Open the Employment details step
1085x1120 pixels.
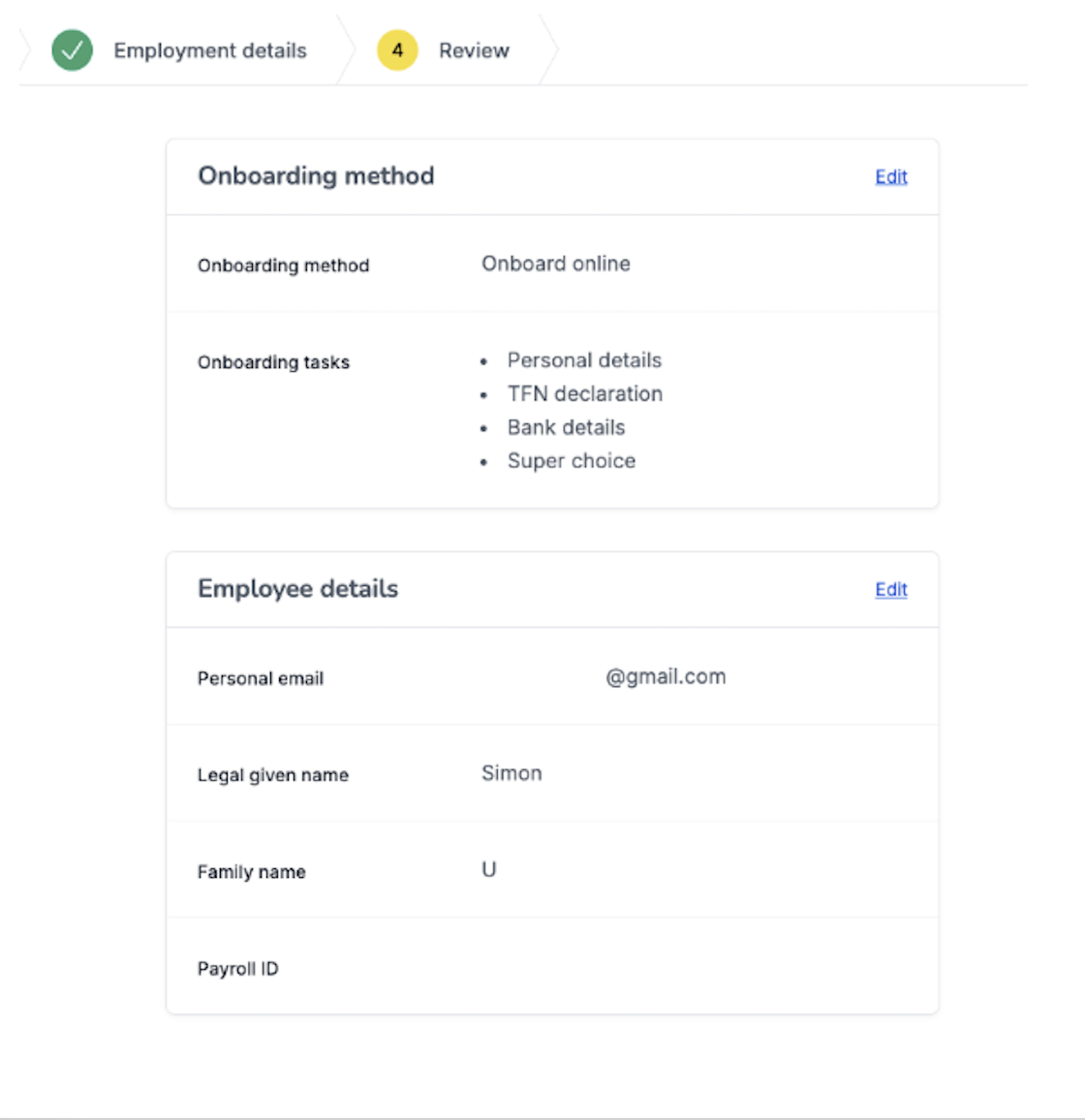click(210, 50)
